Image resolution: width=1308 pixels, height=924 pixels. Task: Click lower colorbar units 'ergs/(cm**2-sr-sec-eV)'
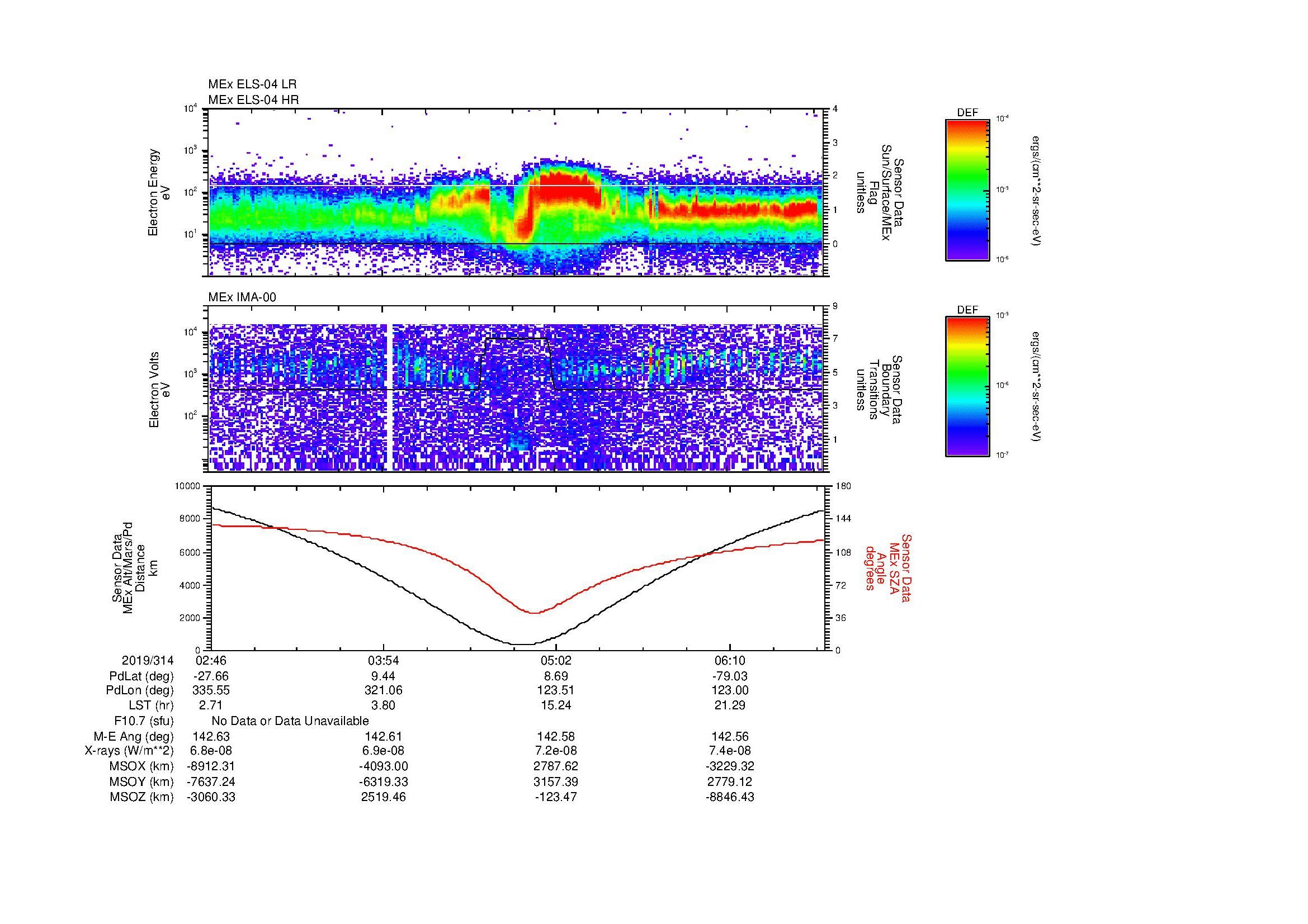pos(1037,387)
